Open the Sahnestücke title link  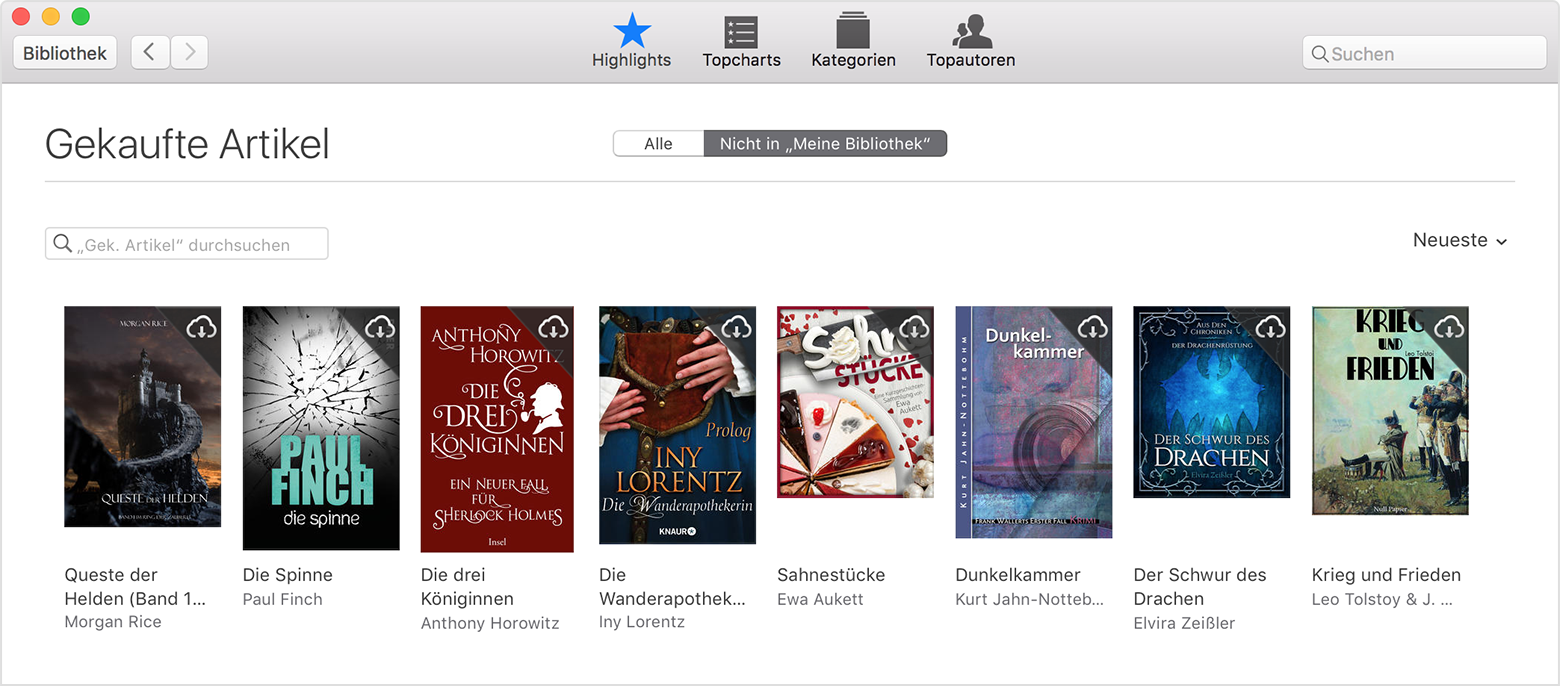(831, 575)
